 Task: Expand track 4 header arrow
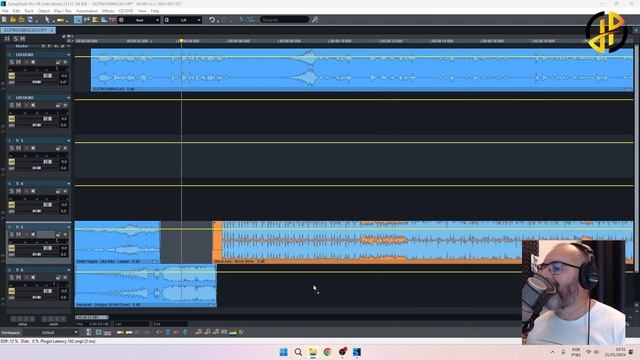[69, 184]
